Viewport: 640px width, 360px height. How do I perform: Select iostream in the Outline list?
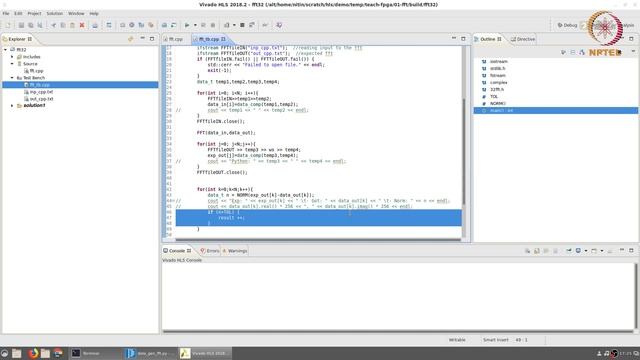[498, 61]
